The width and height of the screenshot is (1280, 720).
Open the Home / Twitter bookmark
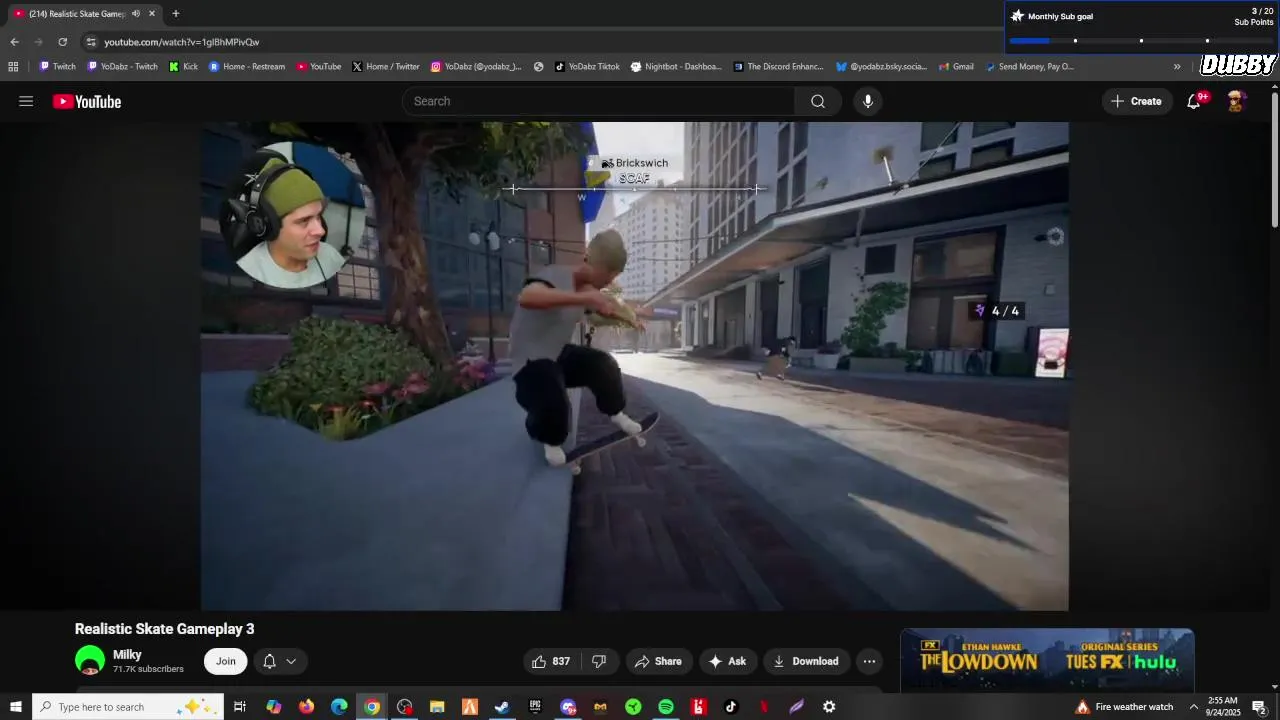(386, 67)
